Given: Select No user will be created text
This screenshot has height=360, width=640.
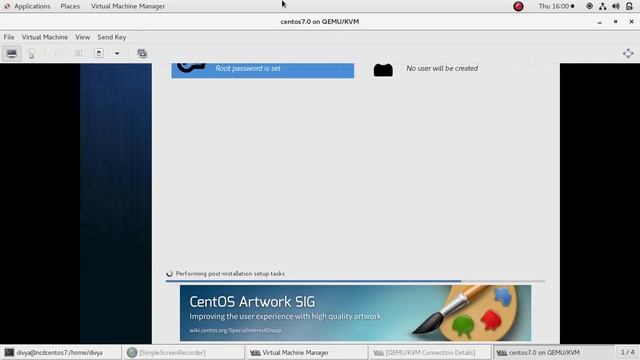Looking at the screenshot, I should [x=442, y=68].
